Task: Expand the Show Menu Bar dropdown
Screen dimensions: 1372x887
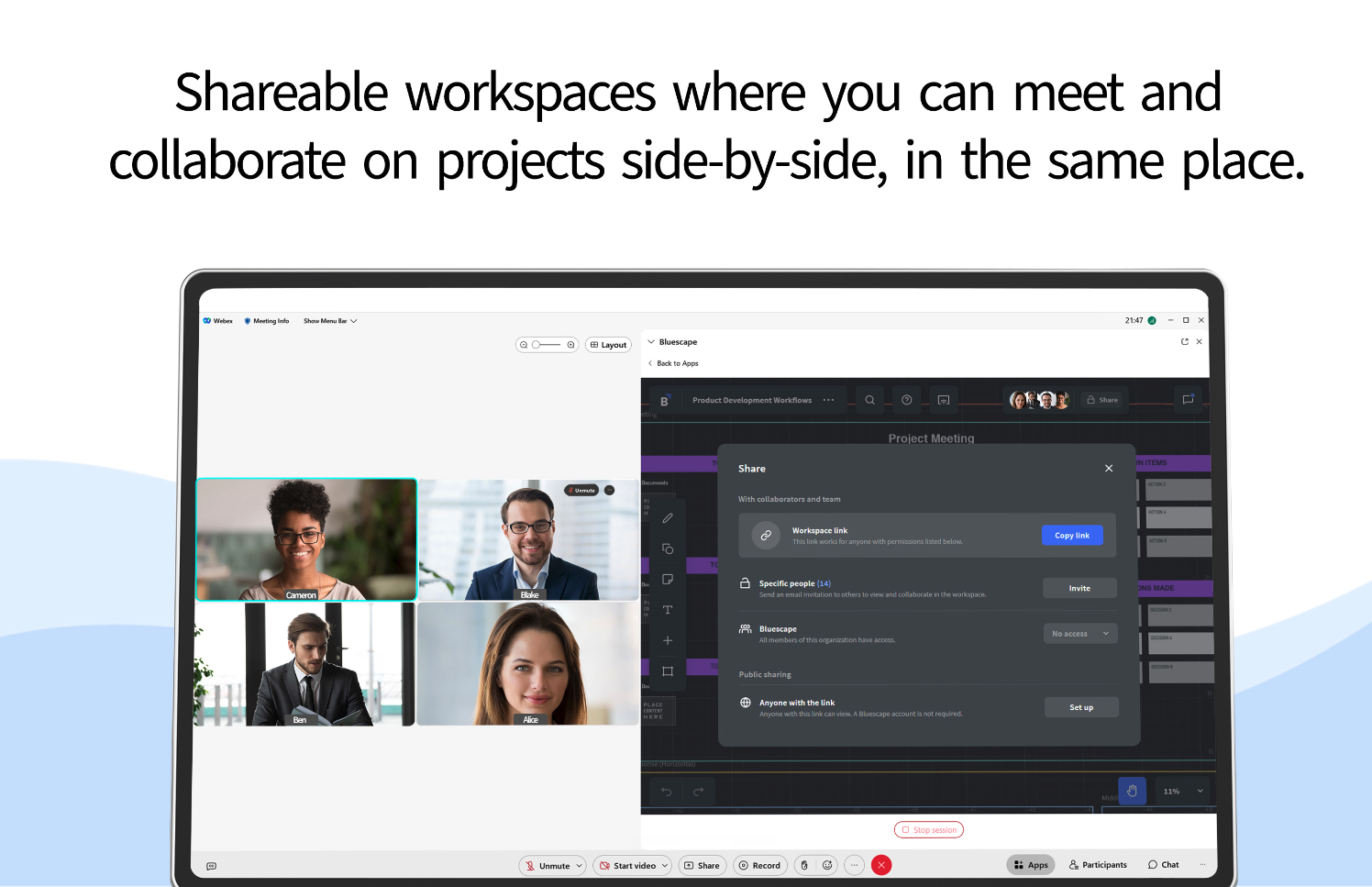Action: click(330, 321)
